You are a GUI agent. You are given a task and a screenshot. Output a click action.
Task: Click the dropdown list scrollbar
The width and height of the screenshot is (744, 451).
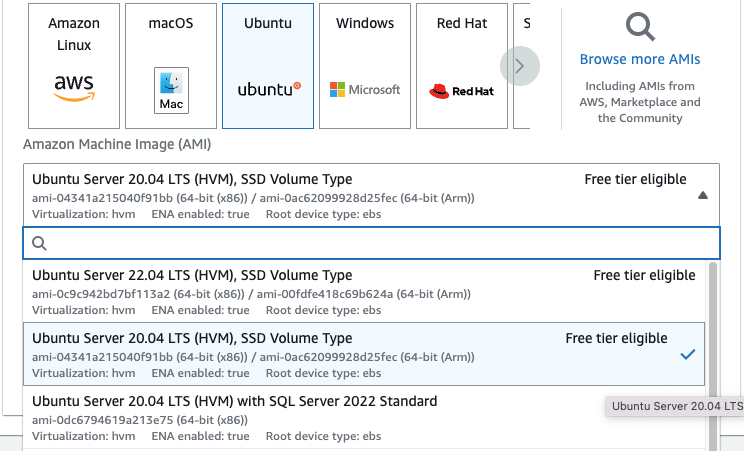pos(712,355)
